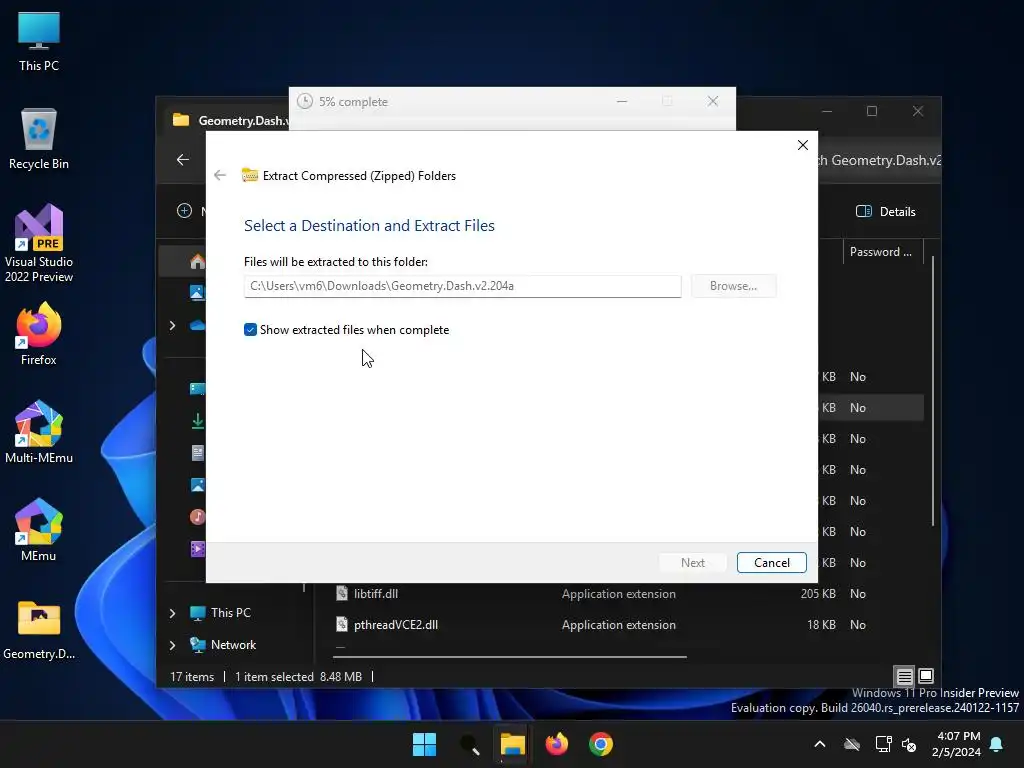Image resolution: width=1024 pixels, height=768 pixels.
Task: Show hidden system tray icons
Action: coord(820,744)
